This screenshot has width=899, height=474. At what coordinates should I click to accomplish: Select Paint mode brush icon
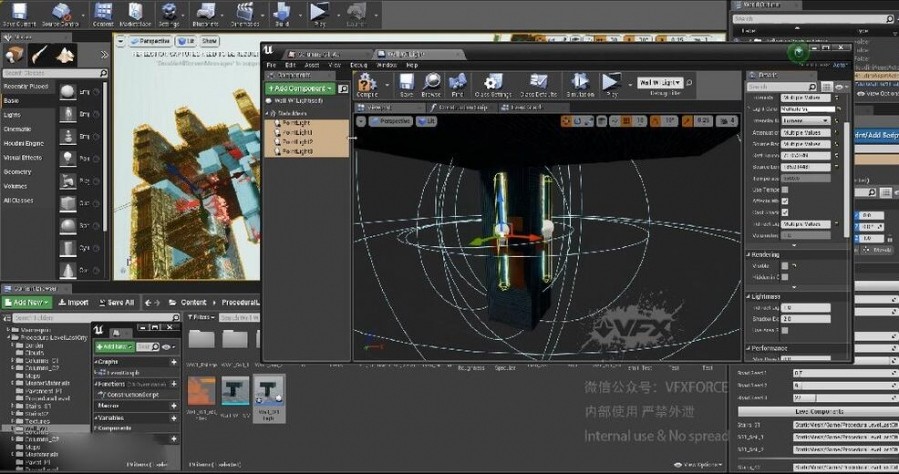[x=40, y=55]
